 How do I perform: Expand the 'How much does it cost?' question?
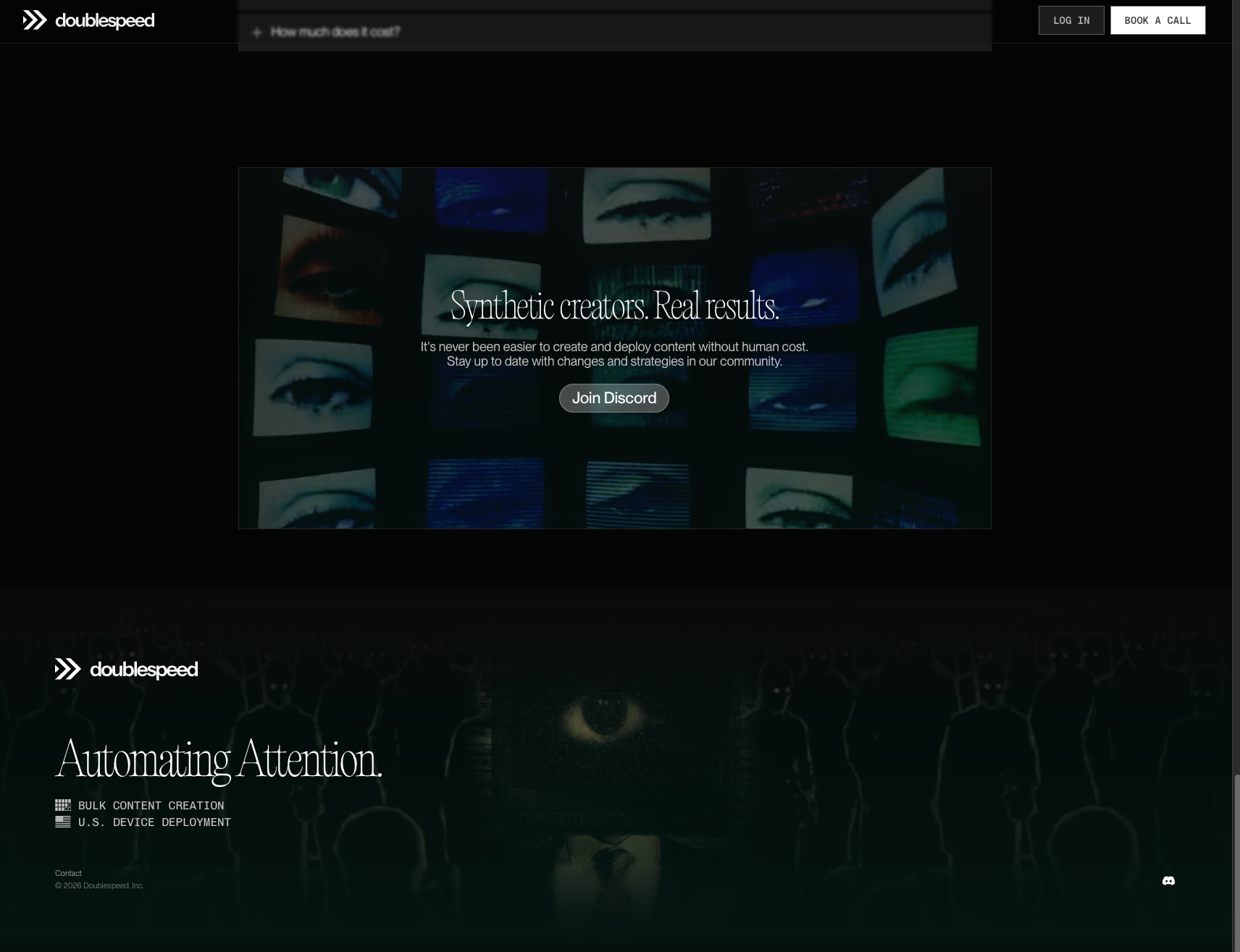point(614,32)
